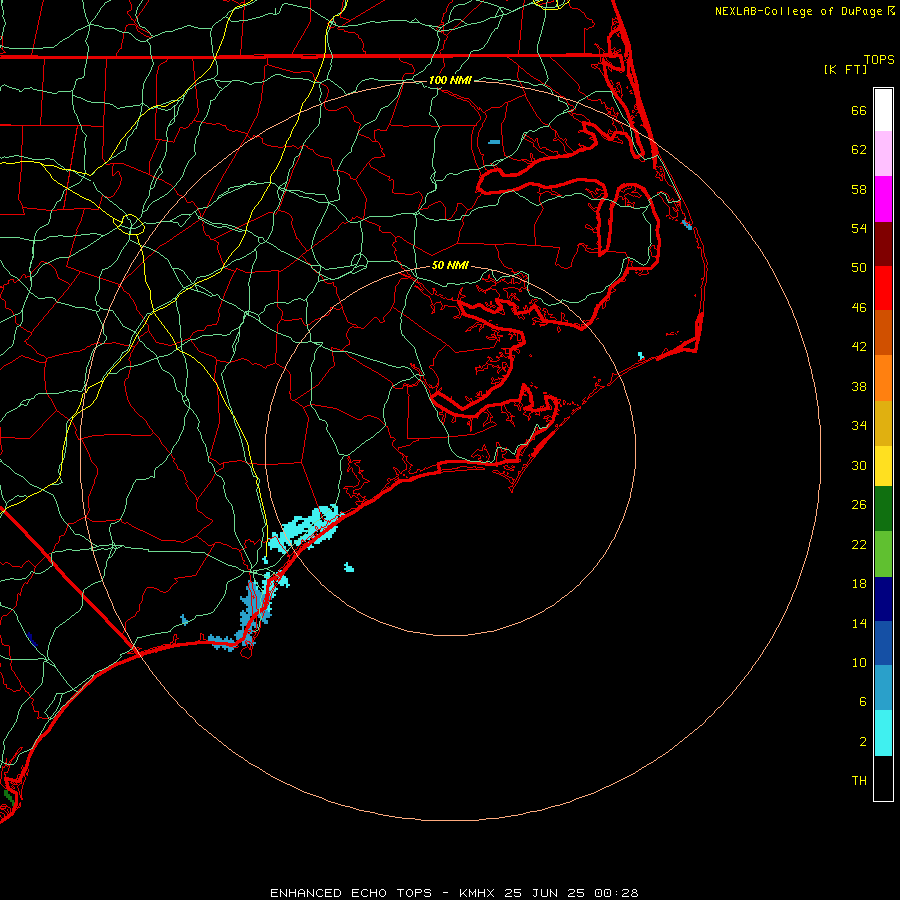Select the dark green legend swatch
Screen dimensions: 900x900
pyautogui.click(x=883, y=509)
